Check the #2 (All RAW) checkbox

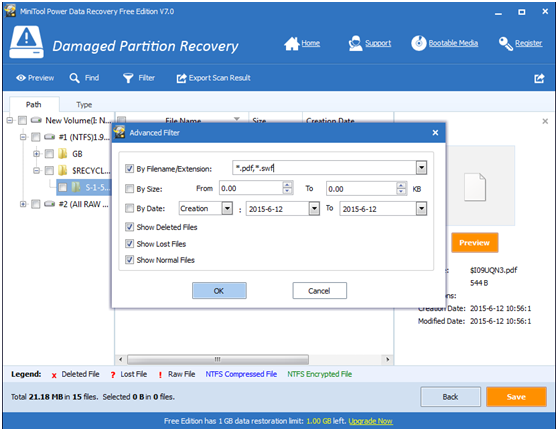(x=36, y=204)
